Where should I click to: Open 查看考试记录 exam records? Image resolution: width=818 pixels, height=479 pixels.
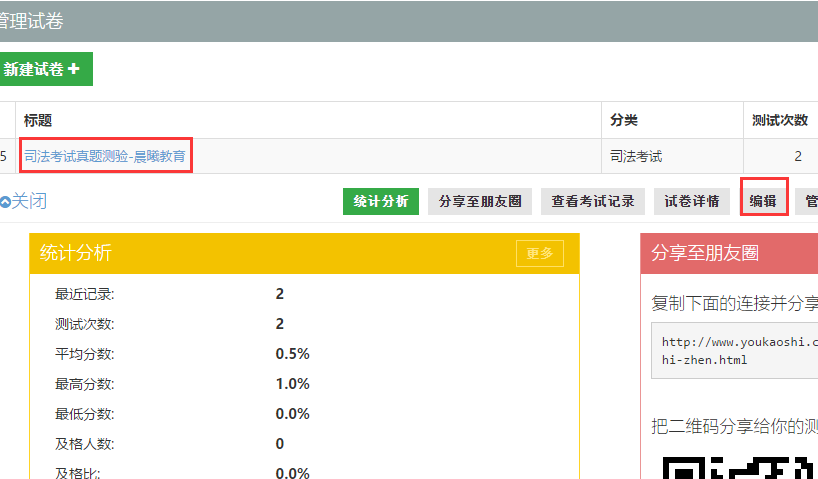[593, 201]
